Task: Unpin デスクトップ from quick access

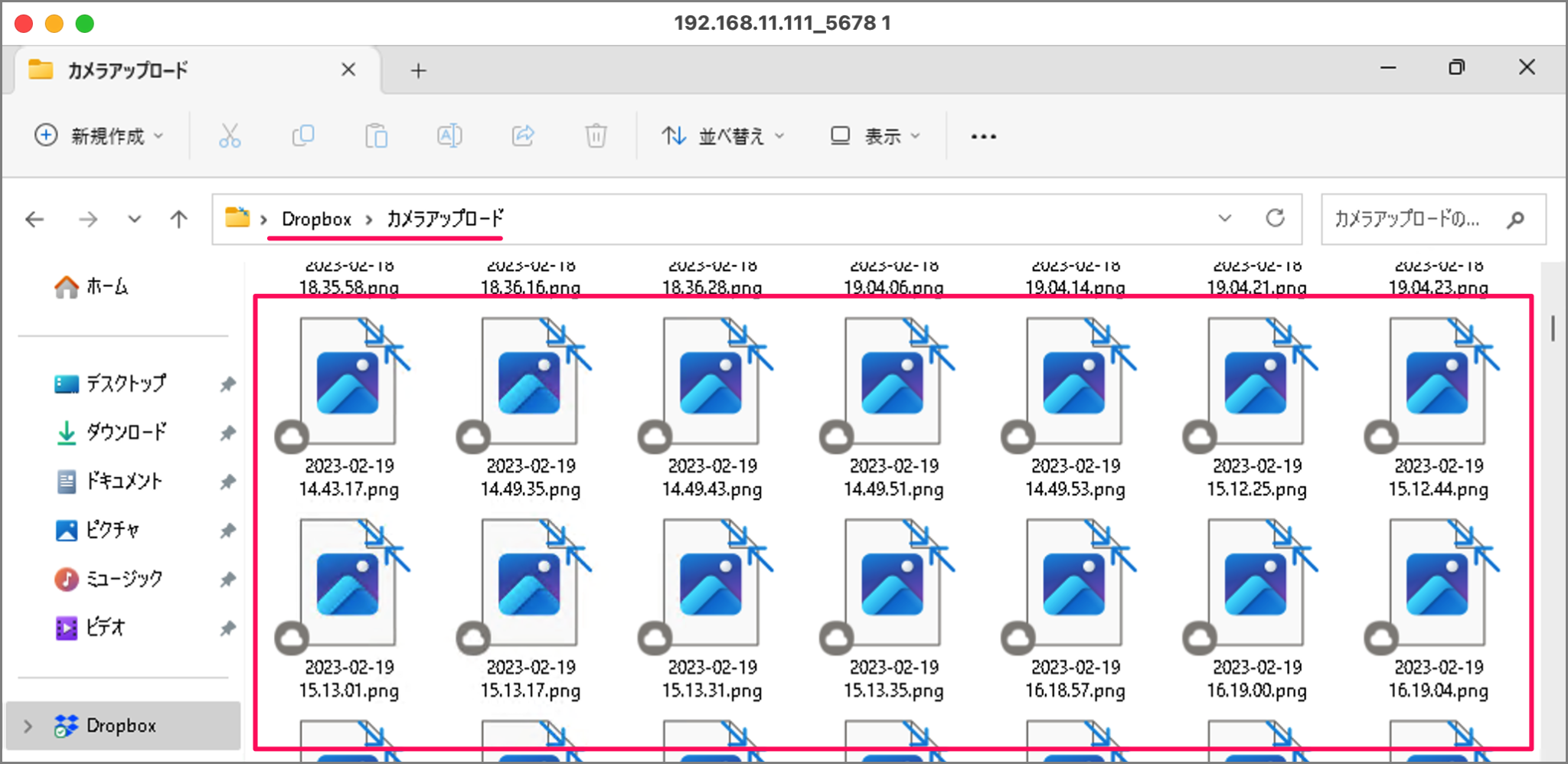Action: pyautogui.click(x=227, y=384)
